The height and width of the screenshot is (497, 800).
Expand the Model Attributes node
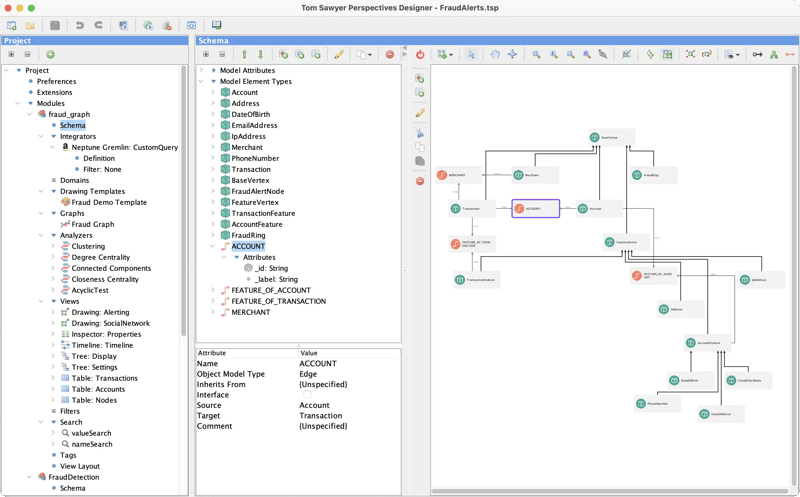[x=201, y=70]
